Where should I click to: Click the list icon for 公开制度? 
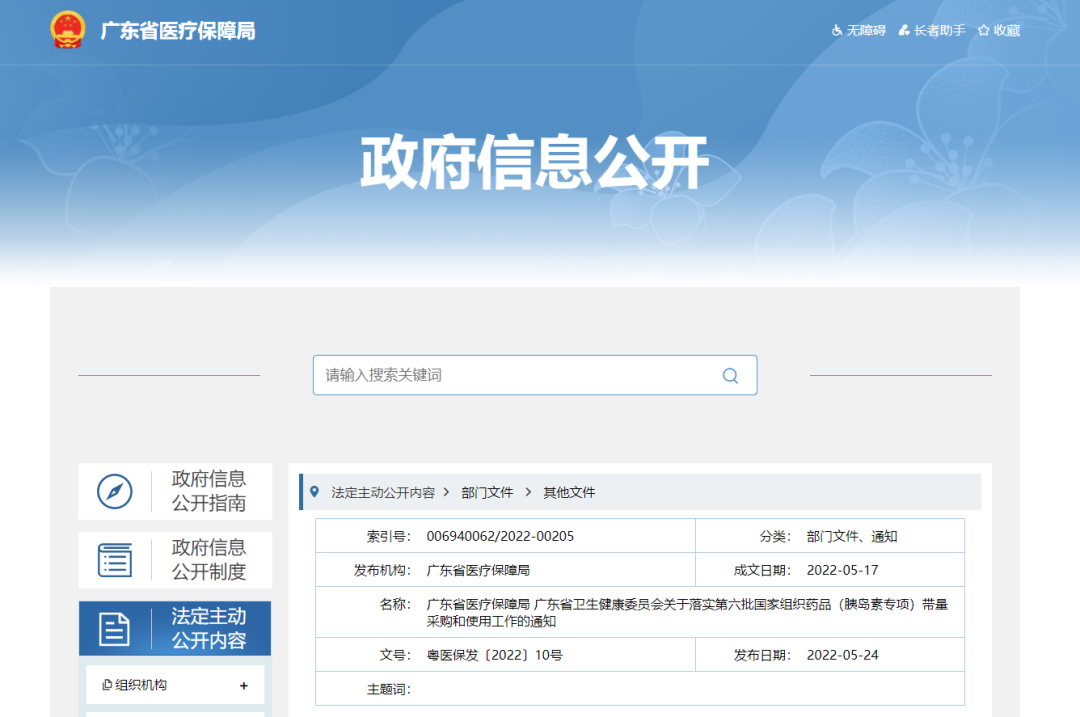coord(114,560)
